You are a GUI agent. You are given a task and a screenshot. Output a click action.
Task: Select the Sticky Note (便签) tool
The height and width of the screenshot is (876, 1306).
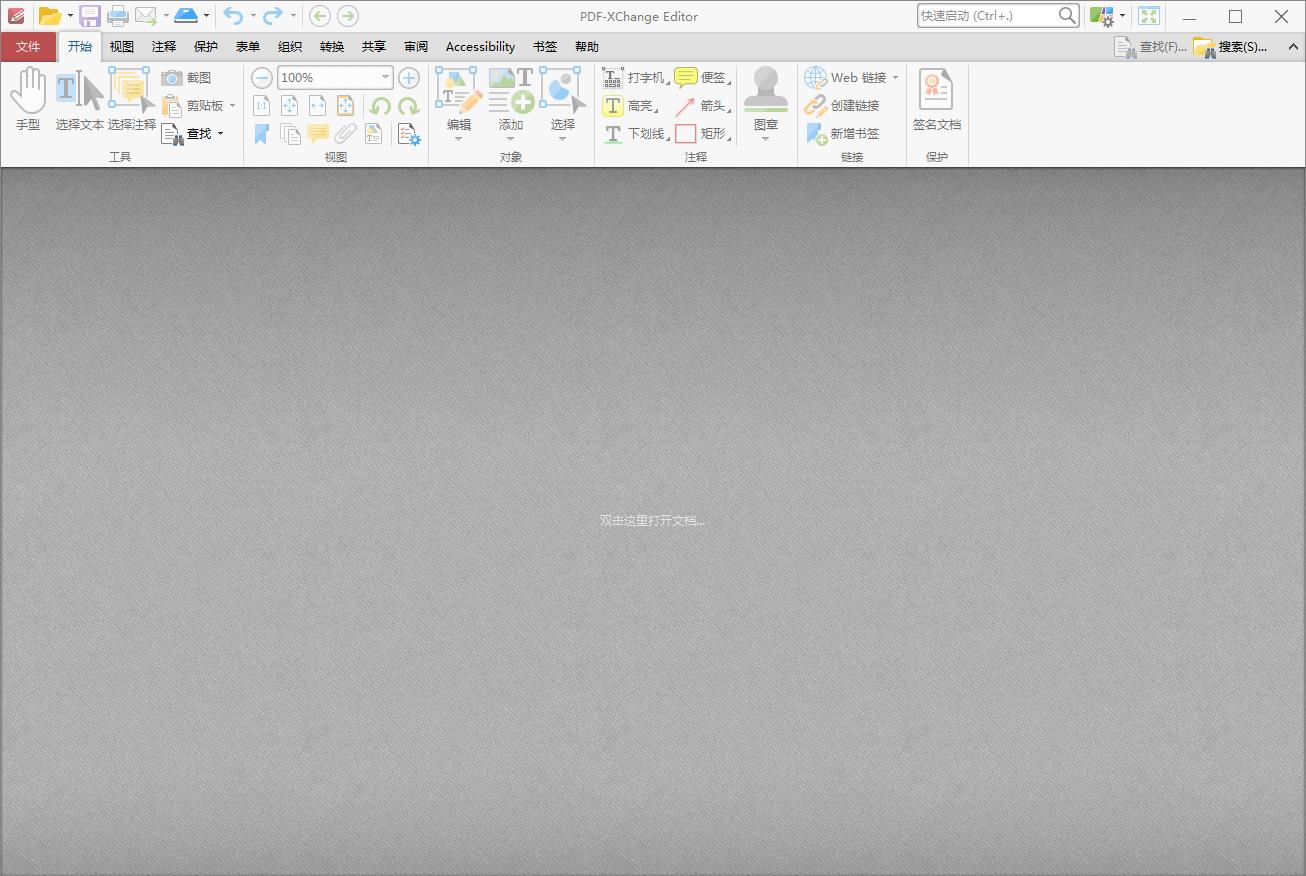coord(703,78)
